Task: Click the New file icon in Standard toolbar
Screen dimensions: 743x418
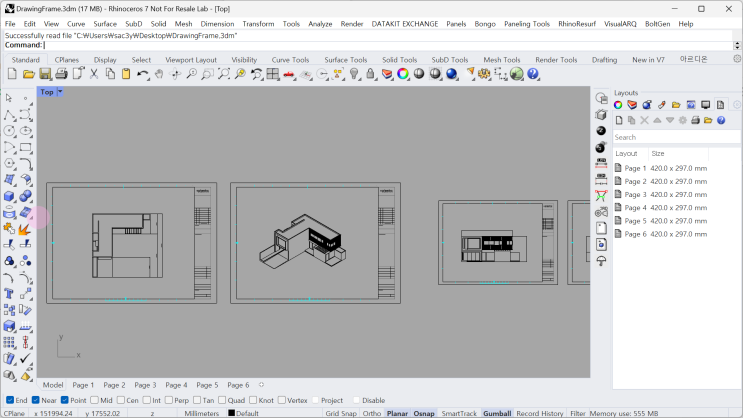Action: click(12, 74)
